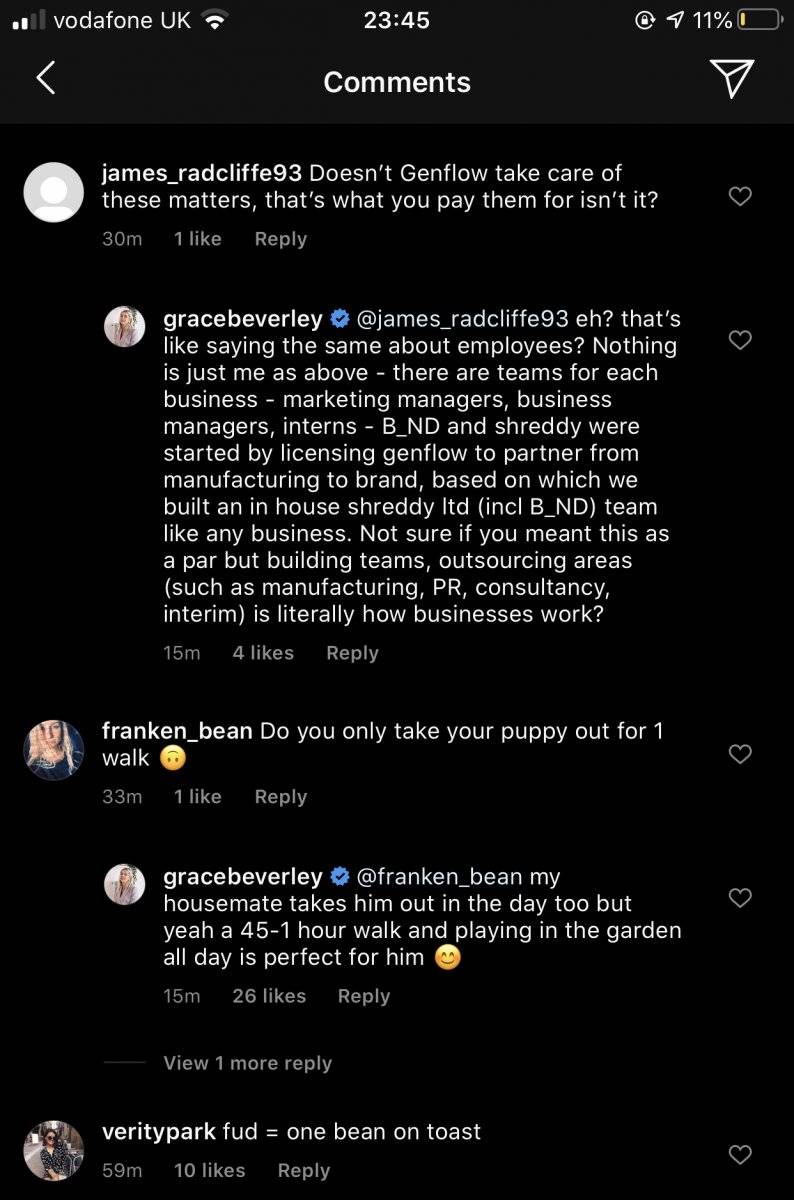This screenshot has width=794, height=1200.
Task: Expand View 1 more reply
Action: 247,1063
